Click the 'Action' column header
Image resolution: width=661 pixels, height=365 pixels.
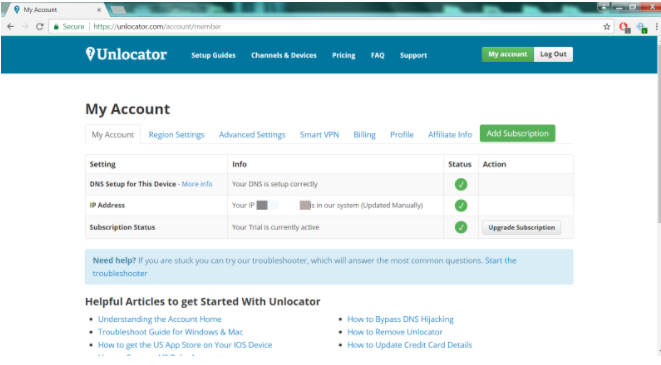coord(494,164)
